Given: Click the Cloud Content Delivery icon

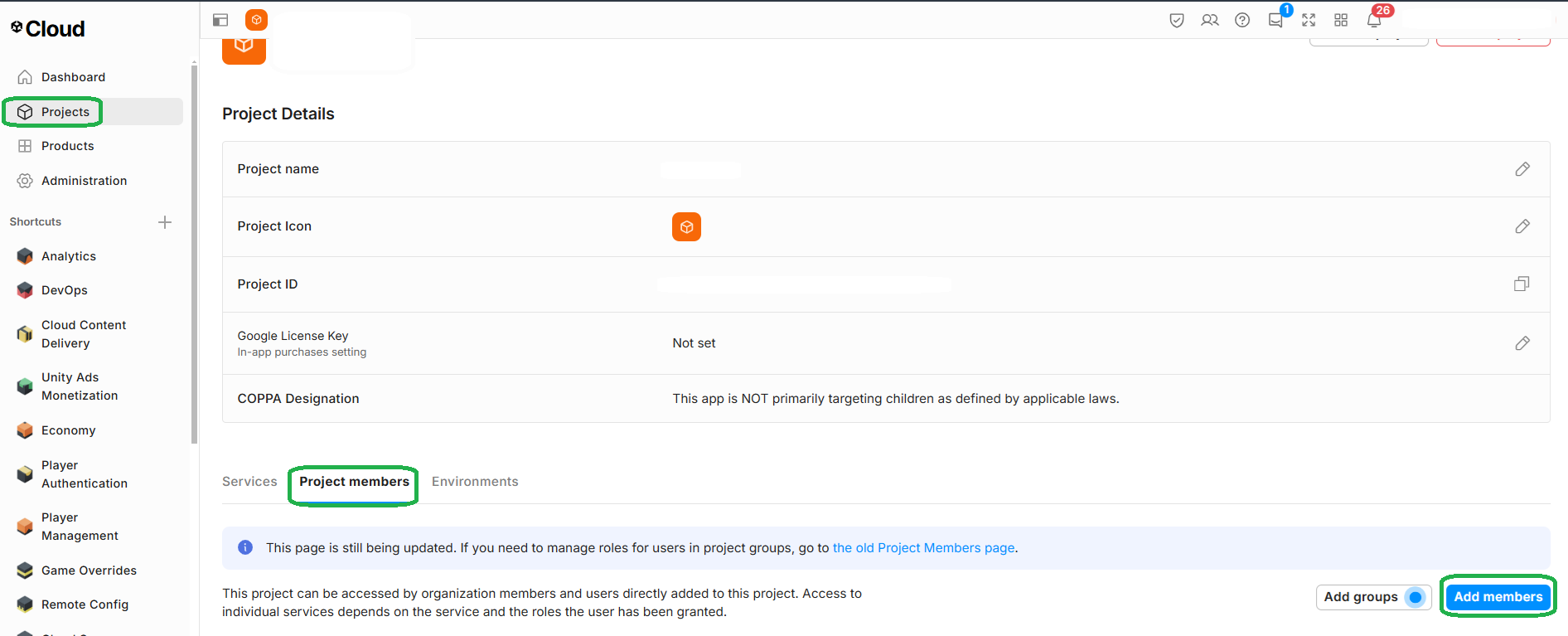Looking at the screenshot, I should pyautogui.click(x=25, y=334).
